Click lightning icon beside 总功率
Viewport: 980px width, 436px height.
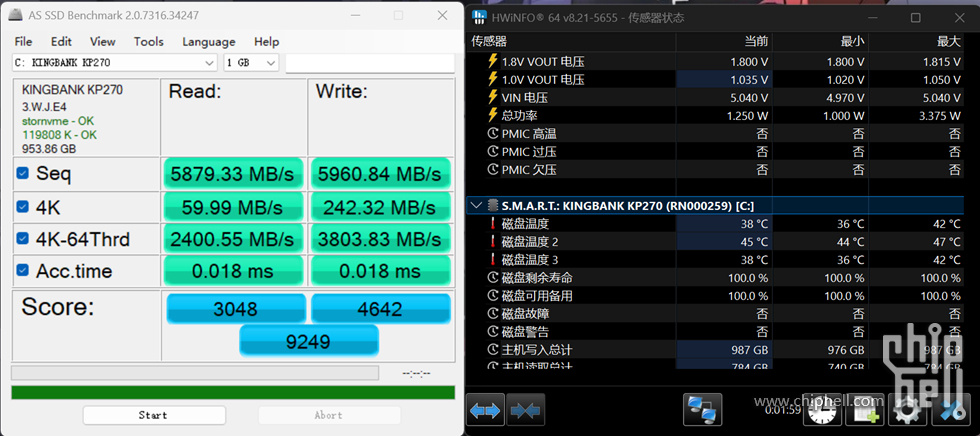[x=492, y=116]
